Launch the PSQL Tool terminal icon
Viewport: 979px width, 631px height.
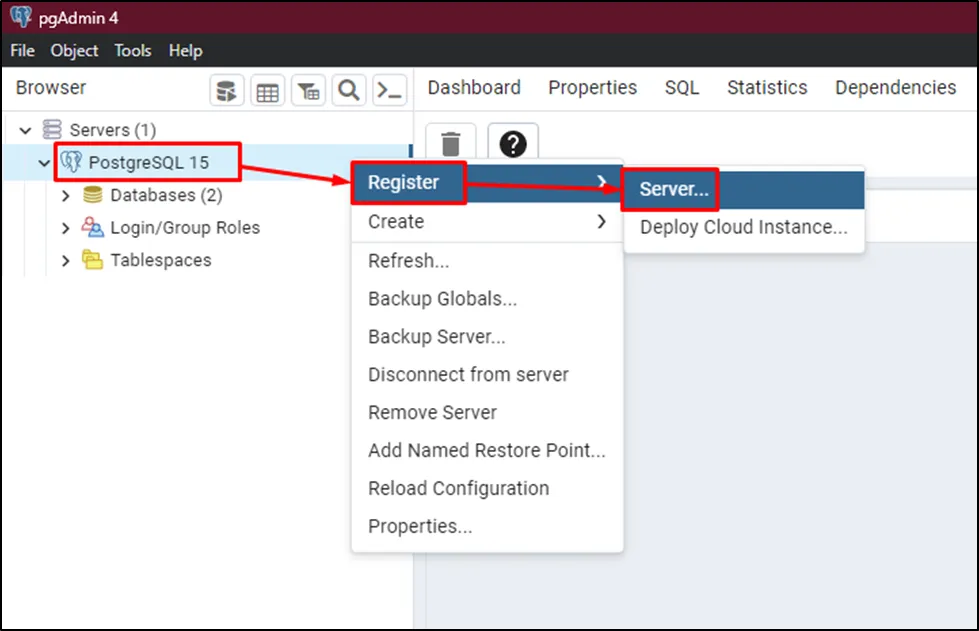pos(389,91)
